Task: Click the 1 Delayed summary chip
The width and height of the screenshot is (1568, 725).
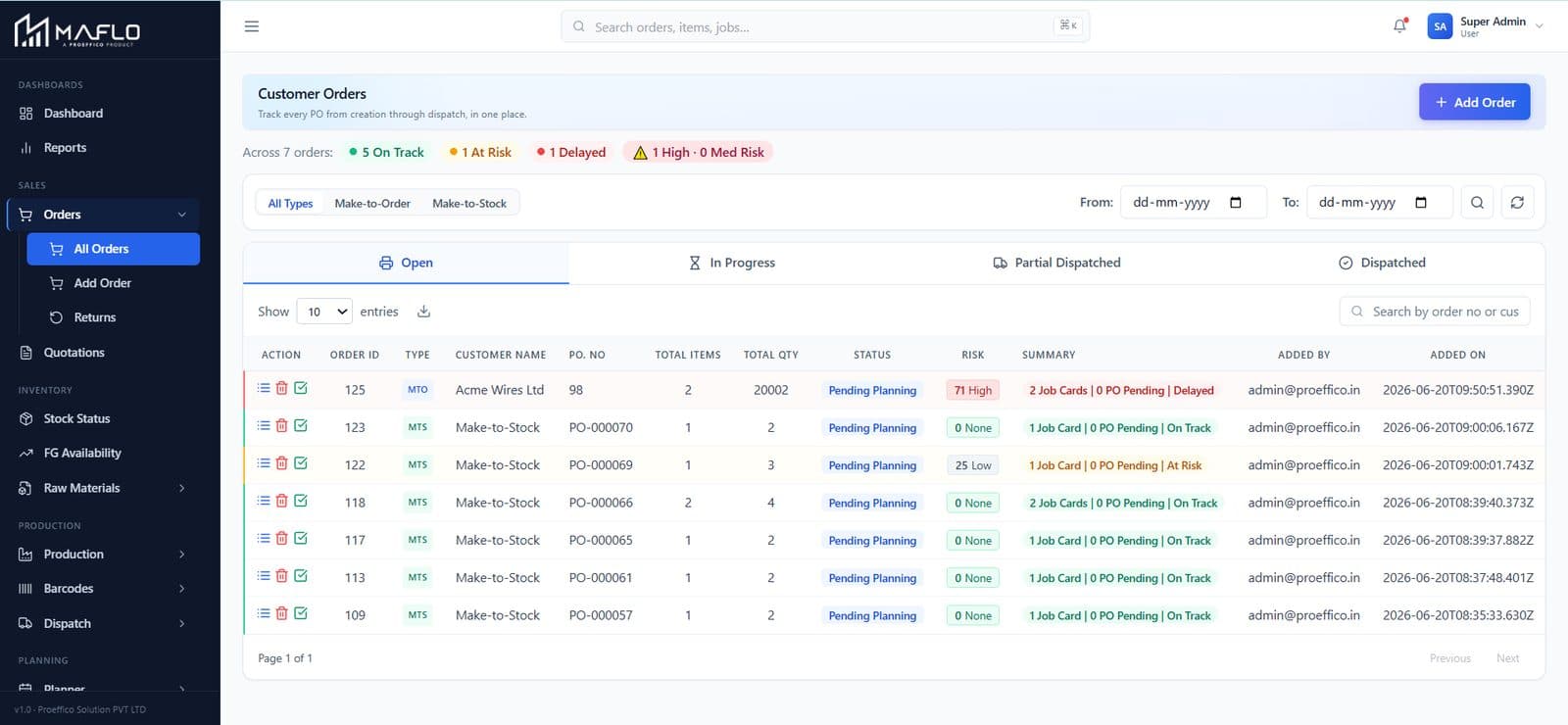Action: [571, 152]
